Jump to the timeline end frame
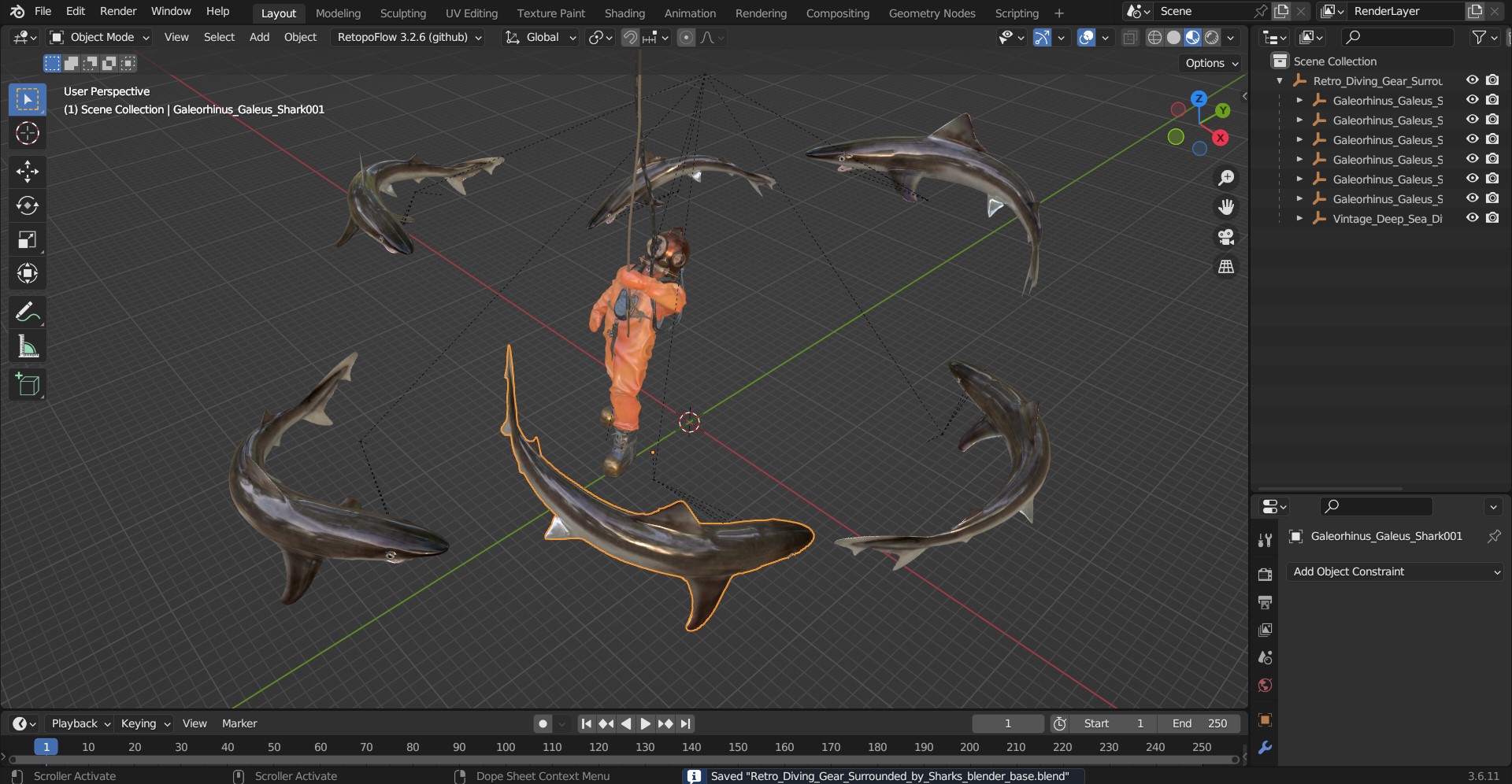This screenshot has height=784, width=1512. click(x=686, y=723)
